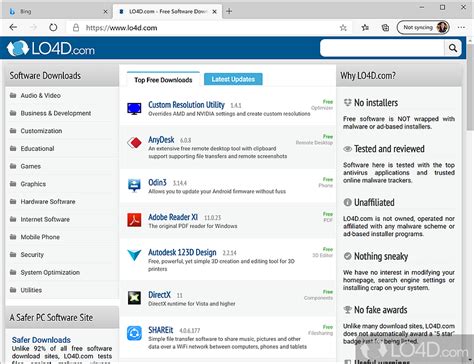Switch to the Latest Updates tab
Viewport: 474px width, 364px height.
pyautogui.click(x=233, y=79)
